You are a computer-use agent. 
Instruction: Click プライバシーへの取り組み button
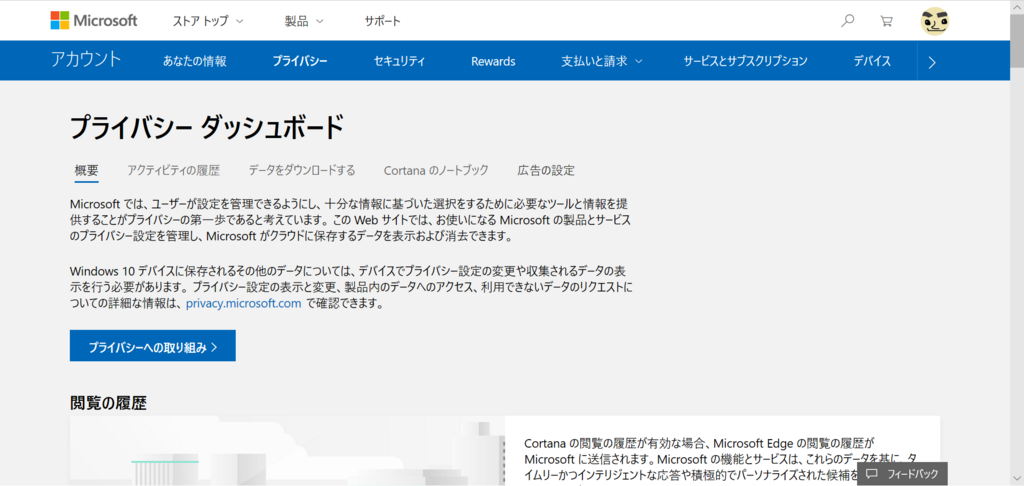click(153, 346)
